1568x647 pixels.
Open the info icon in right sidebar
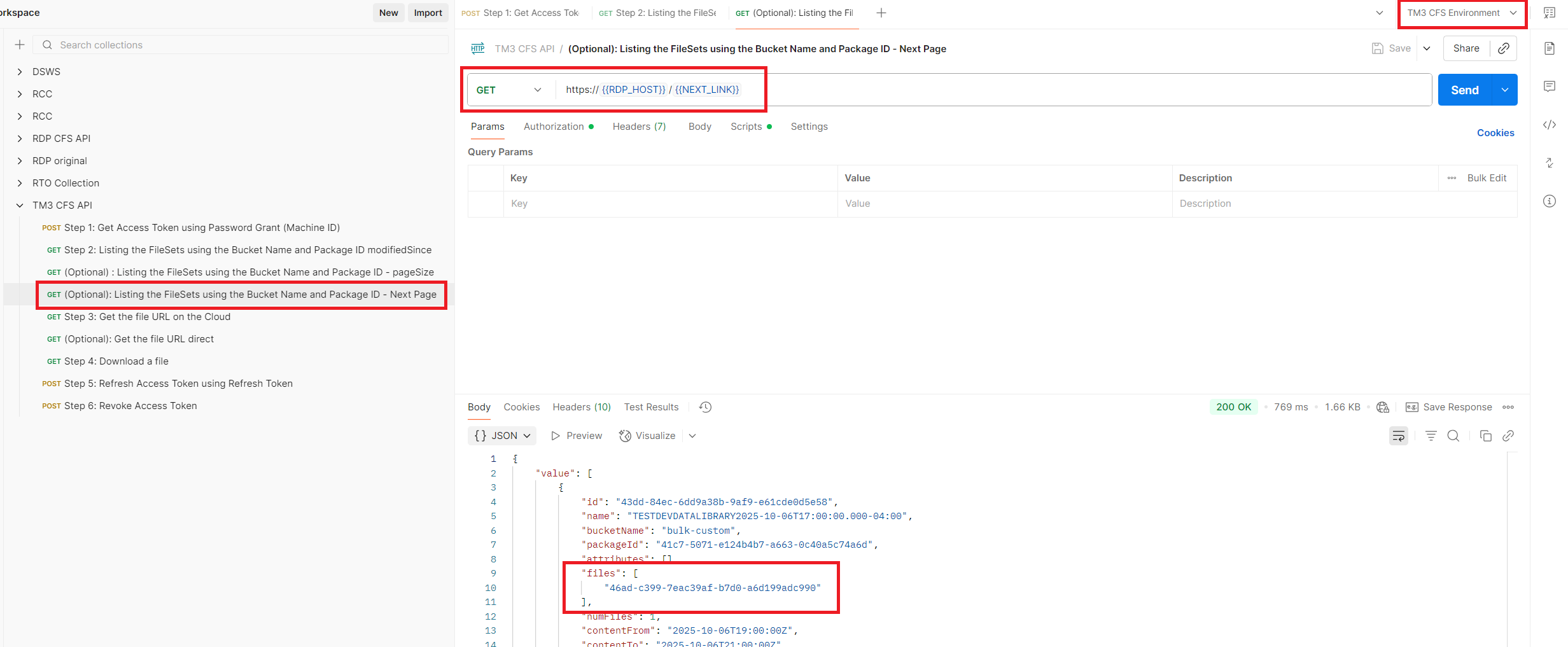pos(1550,201)
